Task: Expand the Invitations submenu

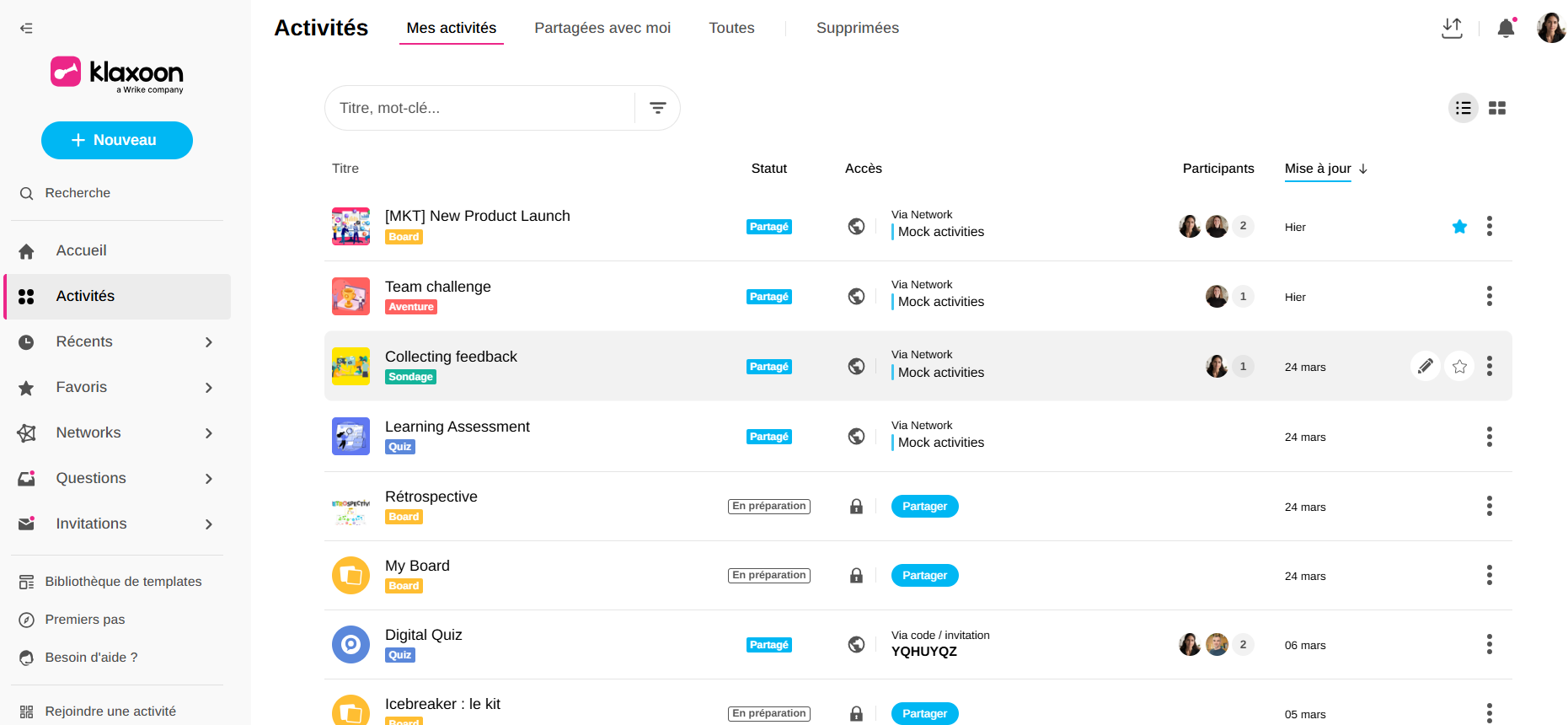Action: (x=208, y=524)
